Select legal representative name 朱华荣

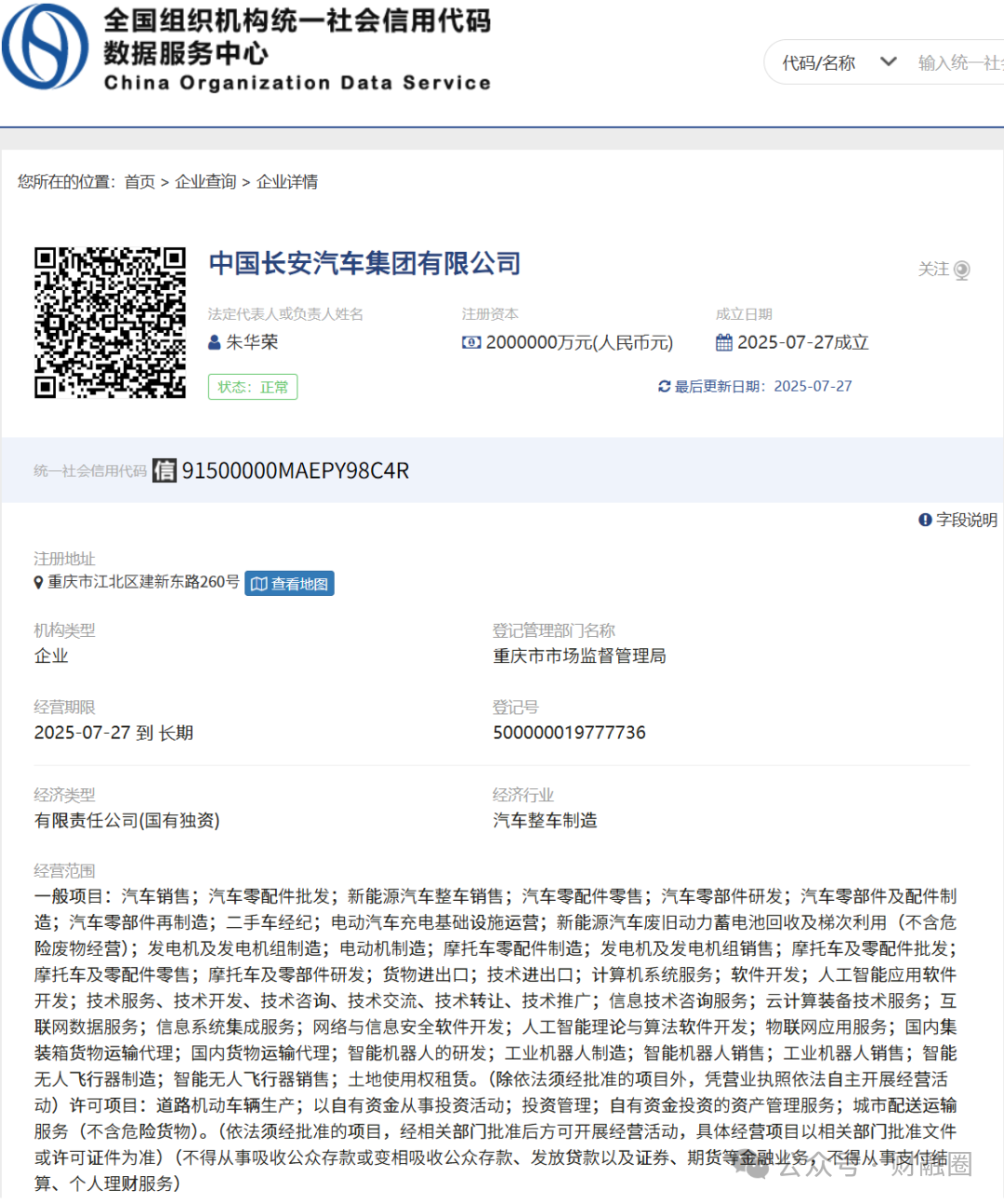(252, 342)
